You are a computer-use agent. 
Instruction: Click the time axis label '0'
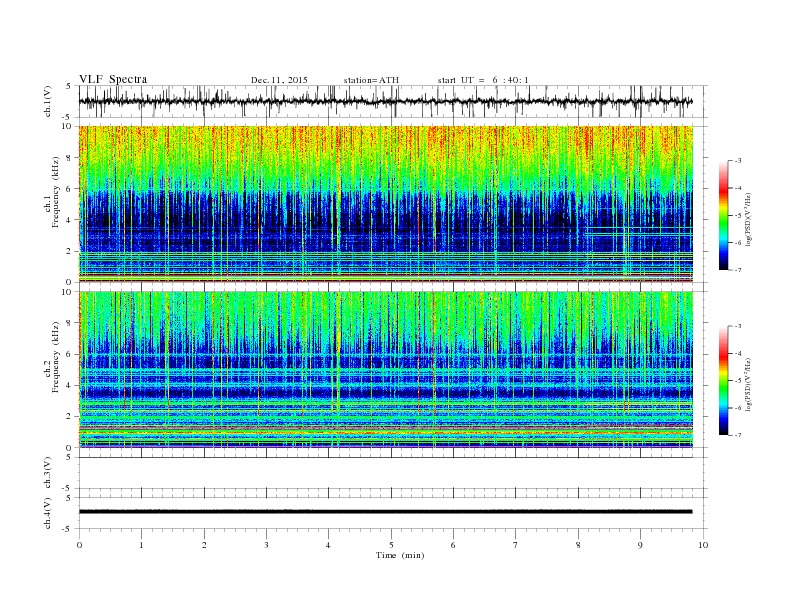[79, 545]
